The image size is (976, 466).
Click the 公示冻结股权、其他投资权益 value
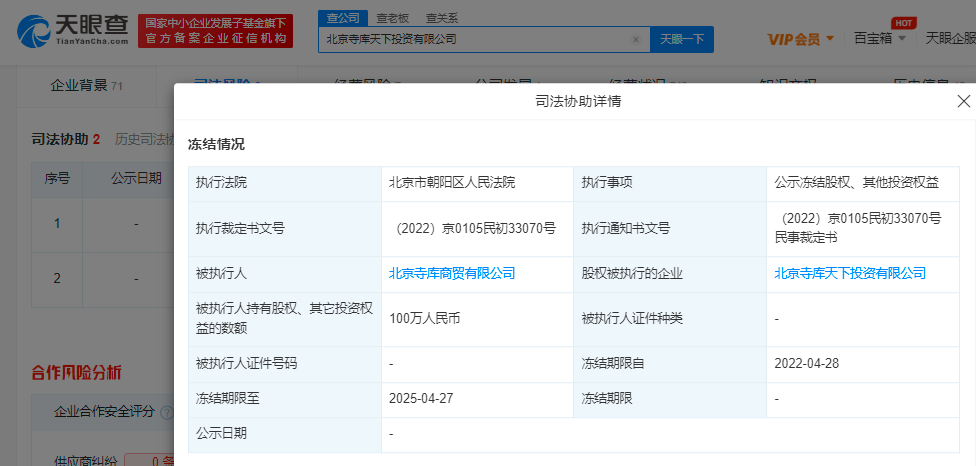856,183
